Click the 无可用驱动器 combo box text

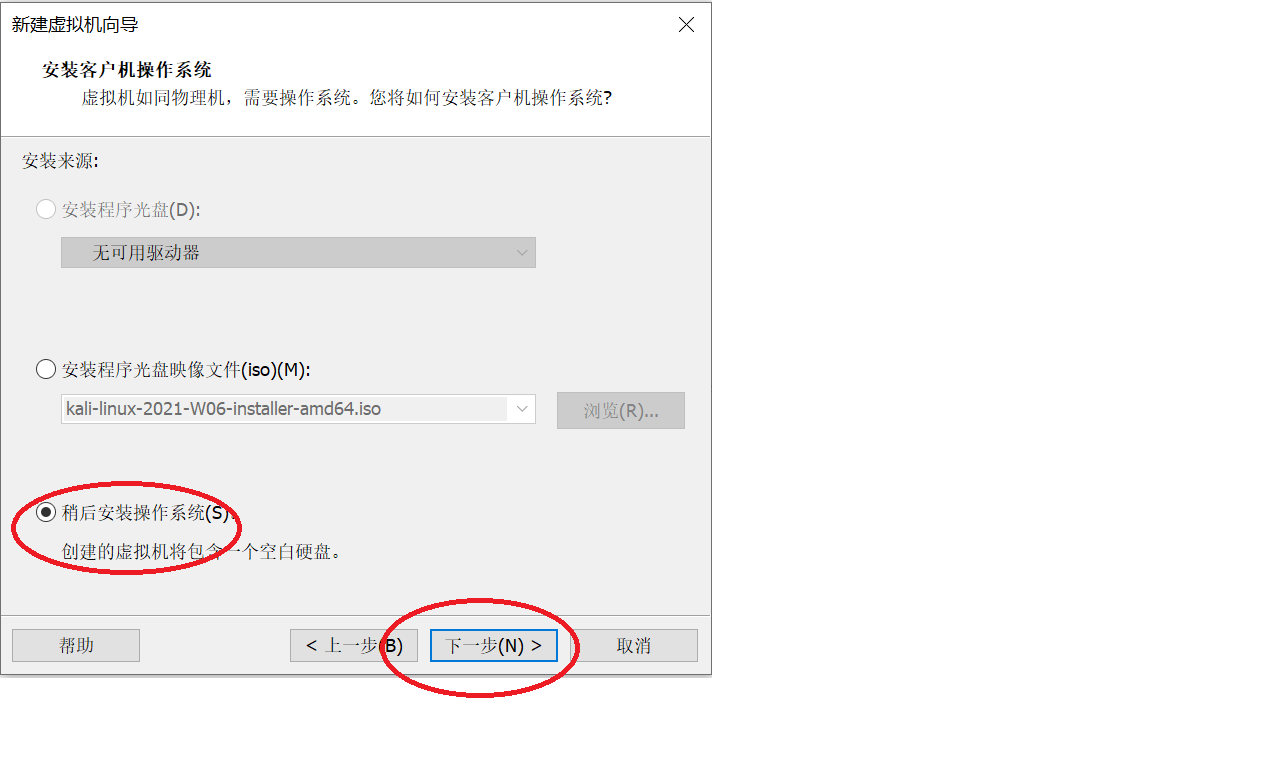point(147,253)
